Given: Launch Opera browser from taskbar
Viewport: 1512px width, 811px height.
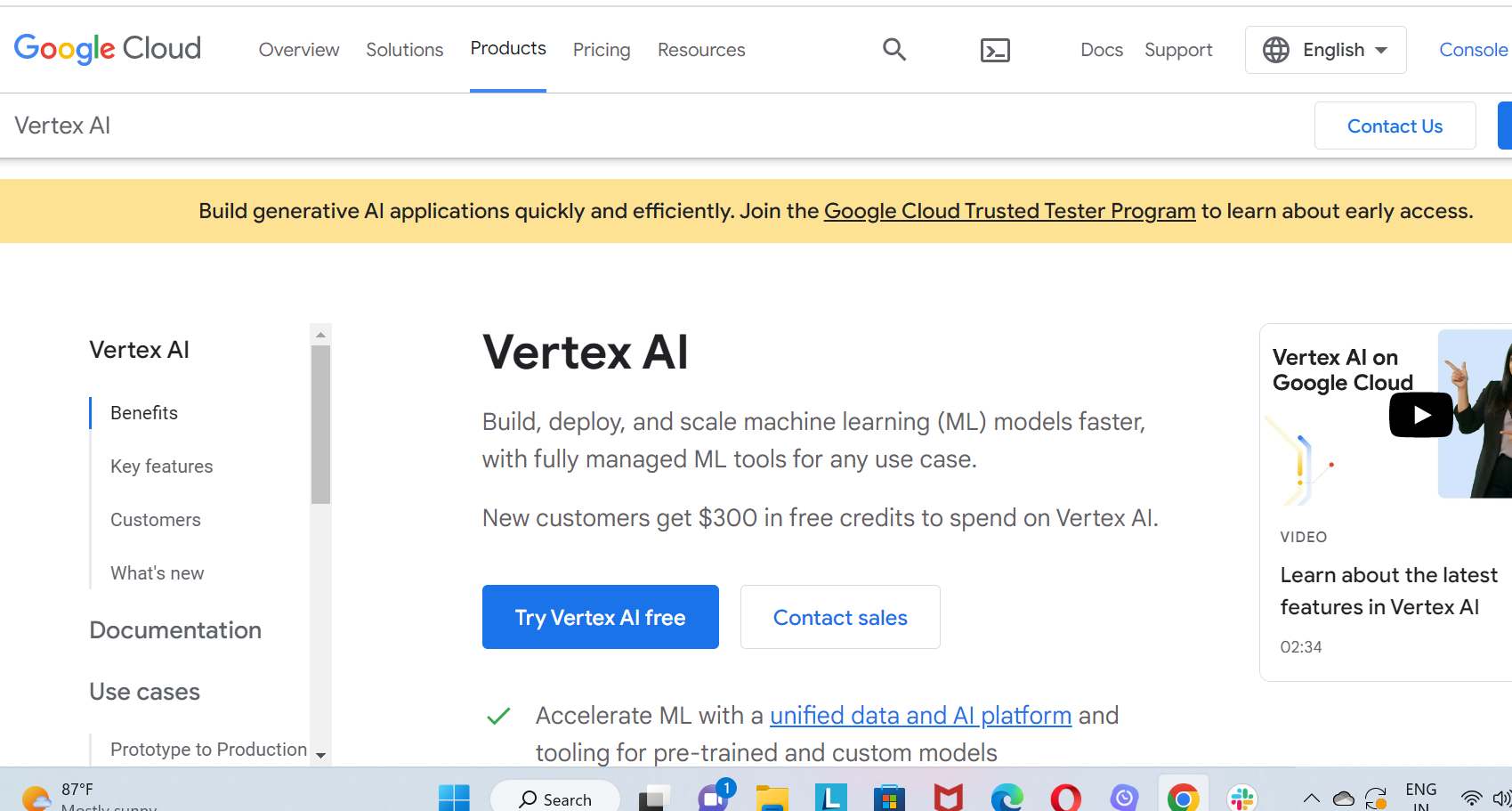Looking at the screenshot, I should (x=1065, y=798).
